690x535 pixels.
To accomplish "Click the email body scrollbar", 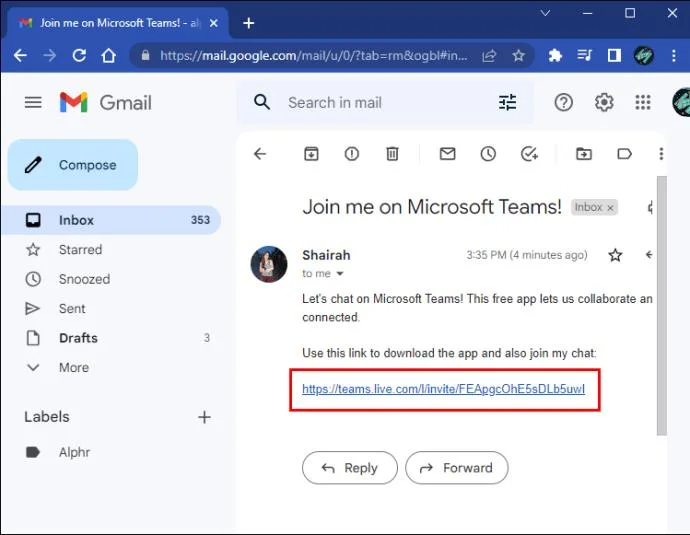I will coord(661,306).
